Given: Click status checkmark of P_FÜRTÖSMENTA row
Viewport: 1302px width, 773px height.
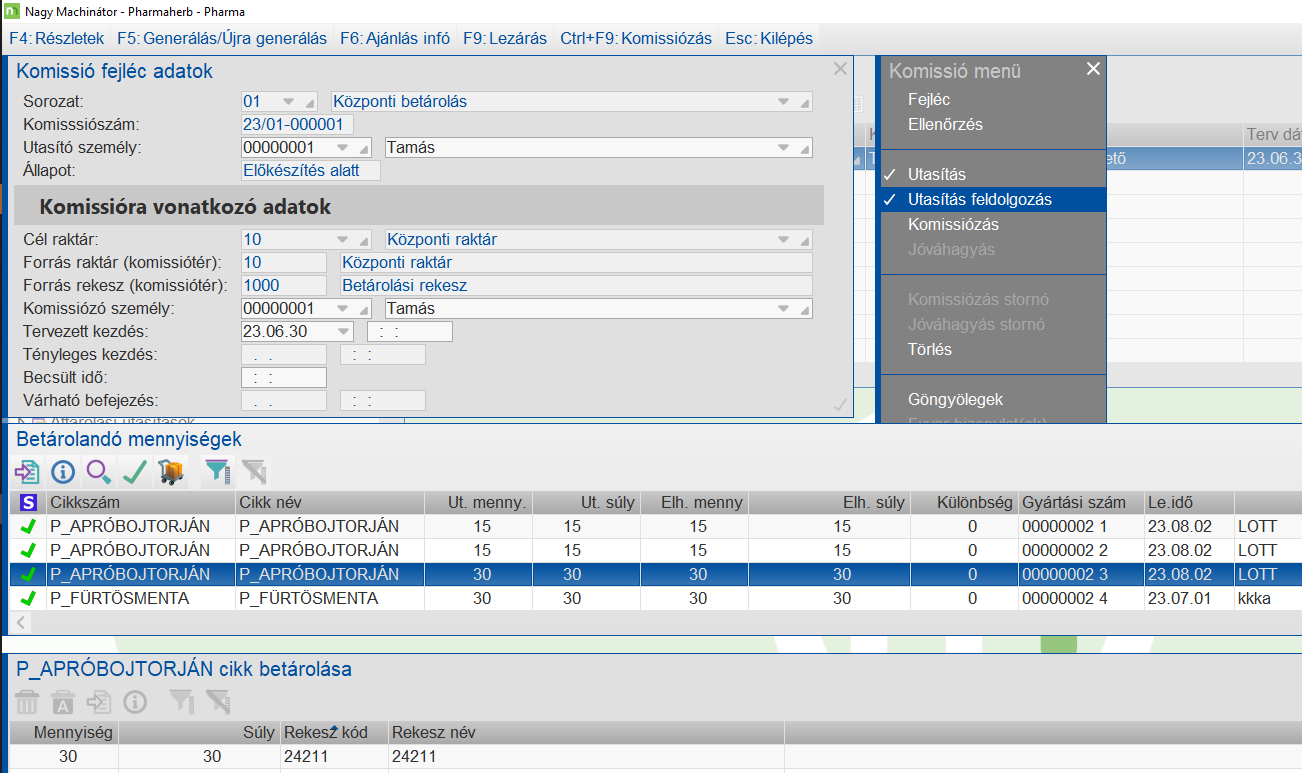Looking at the screenshot, I should click(x=28, y=598).
